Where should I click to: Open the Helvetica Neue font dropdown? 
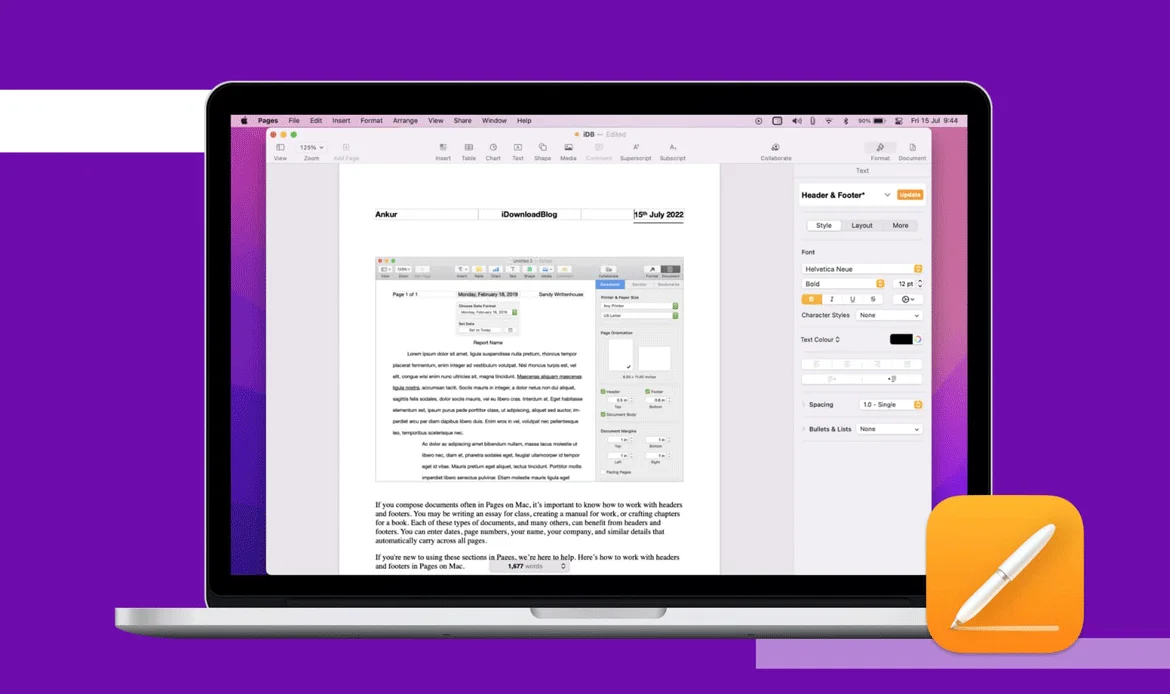coord(861,269)
